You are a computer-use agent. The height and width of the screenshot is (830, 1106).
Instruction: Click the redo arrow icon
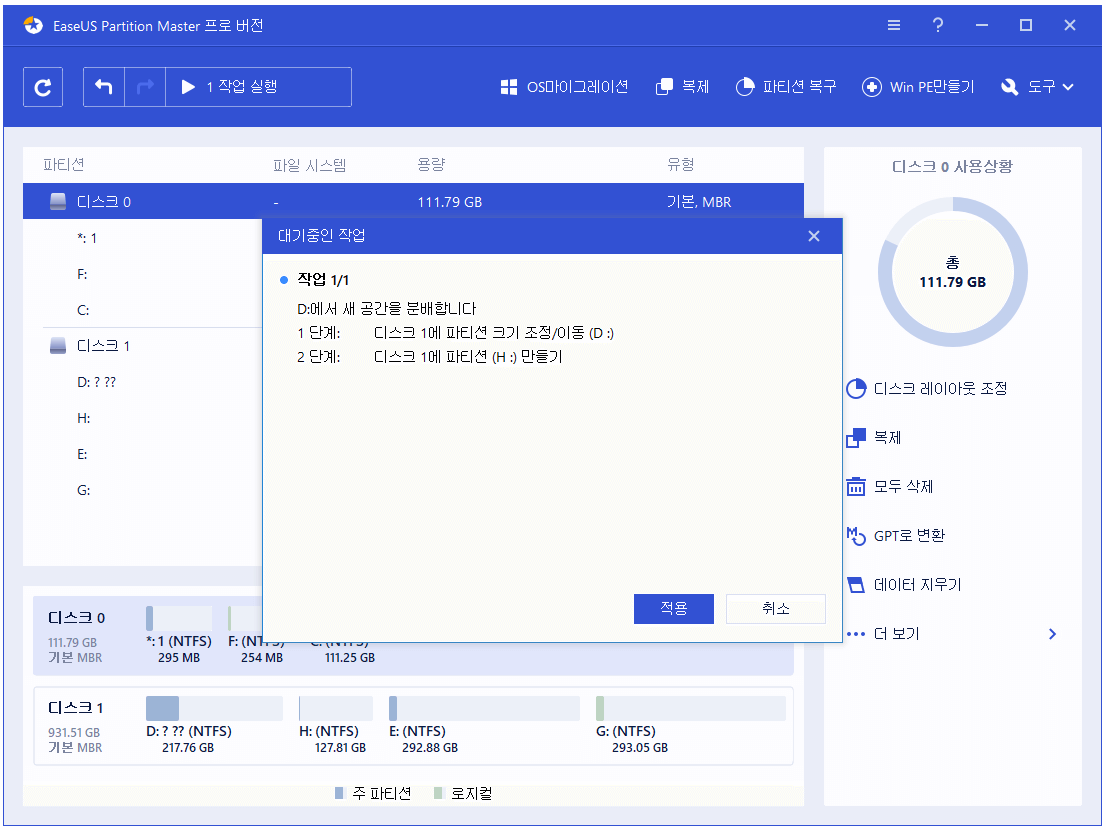tap(145, 87)
